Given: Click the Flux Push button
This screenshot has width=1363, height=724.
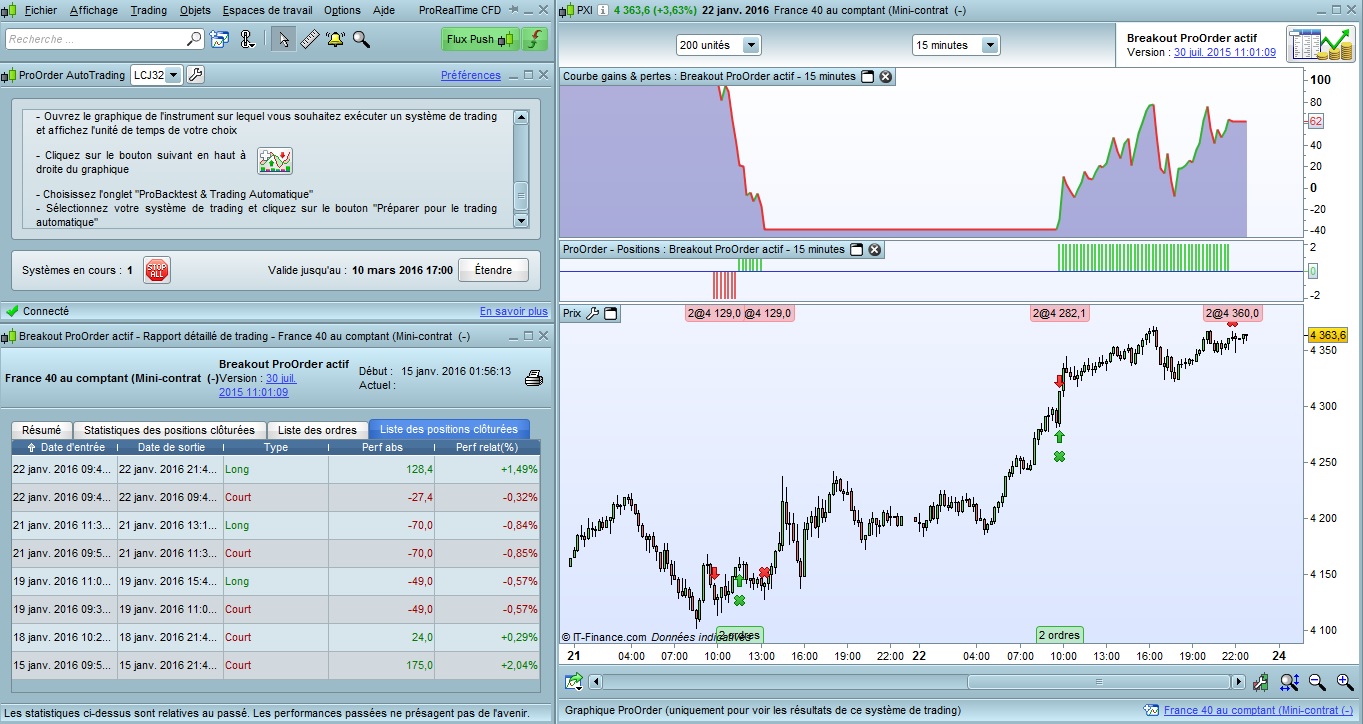Looking at the screenshot, I should point(481,39).
